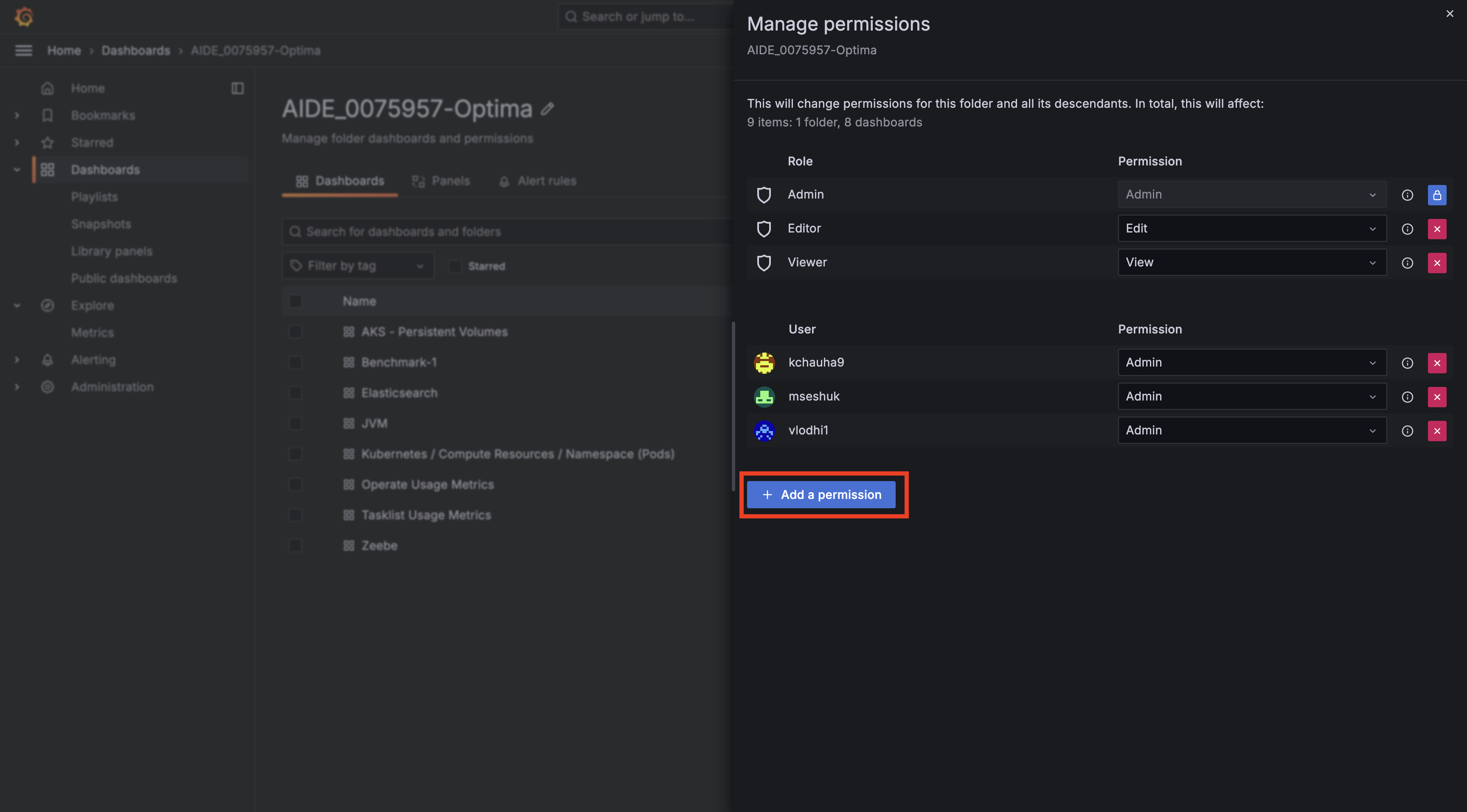Click Dashboards in the breadcrumb
The image size is (1467, 812).
(135, 50)
